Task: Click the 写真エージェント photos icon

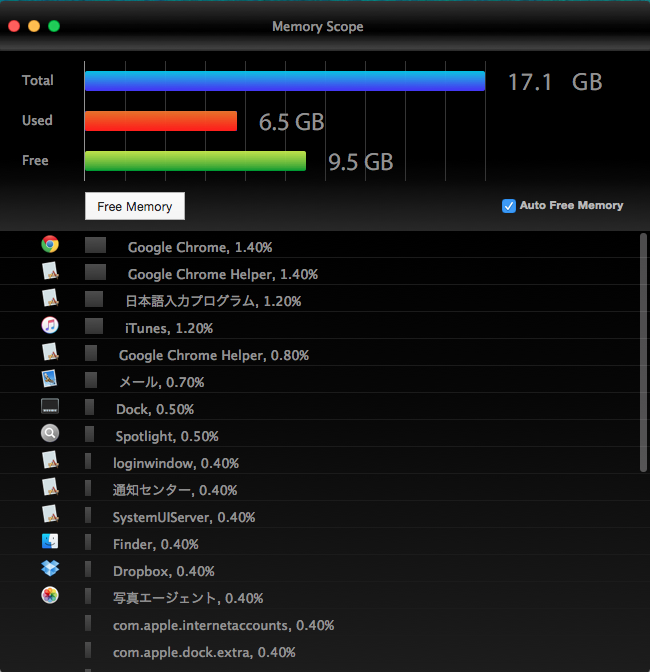Action: 50,595
